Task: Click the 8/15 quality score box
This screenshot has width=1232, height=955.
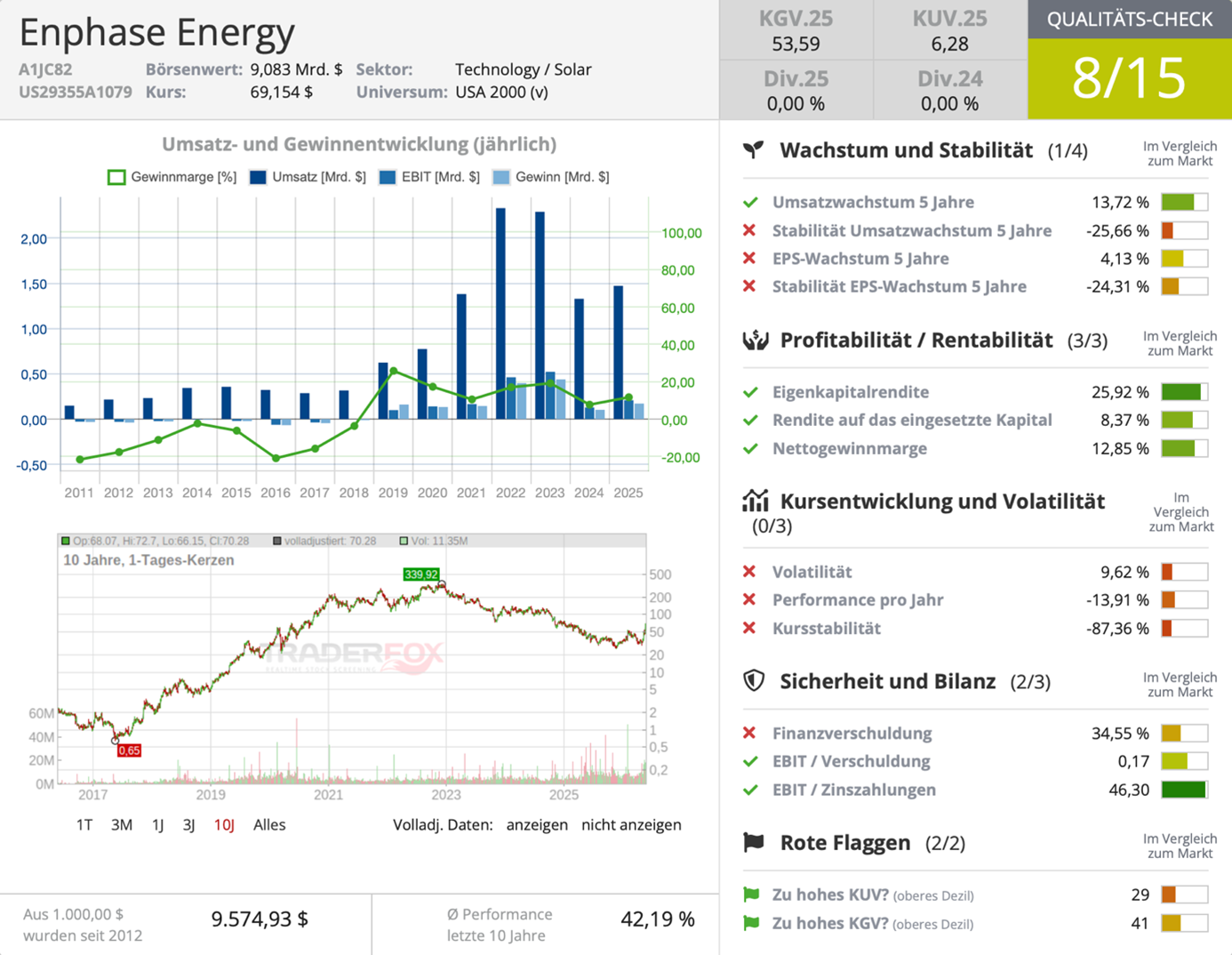Action: [1130, 78]
